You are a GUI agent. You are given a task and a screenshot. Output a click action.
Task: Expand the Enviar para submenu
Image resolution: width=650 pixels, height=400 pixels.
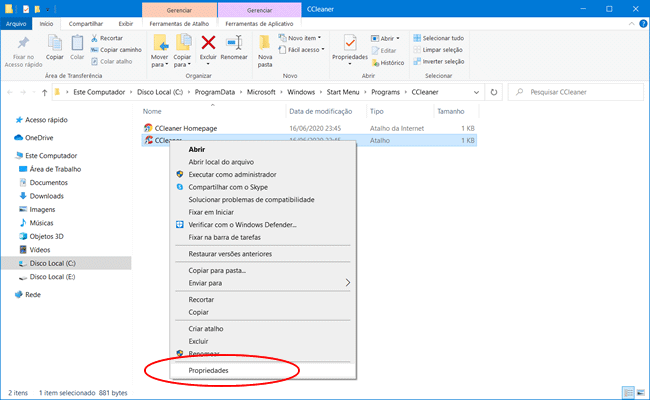[267, 283]
